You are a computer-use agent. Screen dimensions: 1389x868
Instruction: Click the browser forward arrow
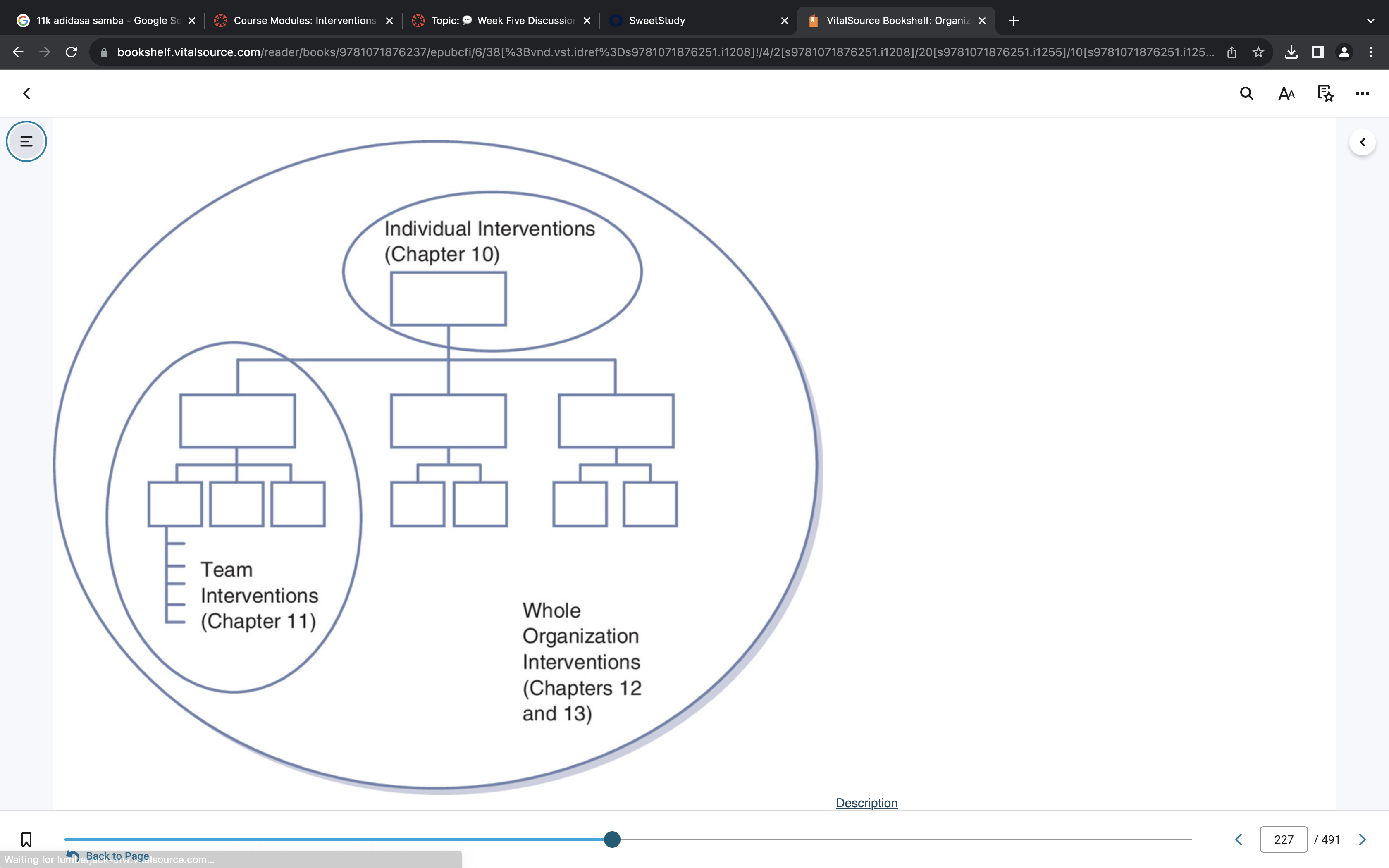click(x=44, y=52)
